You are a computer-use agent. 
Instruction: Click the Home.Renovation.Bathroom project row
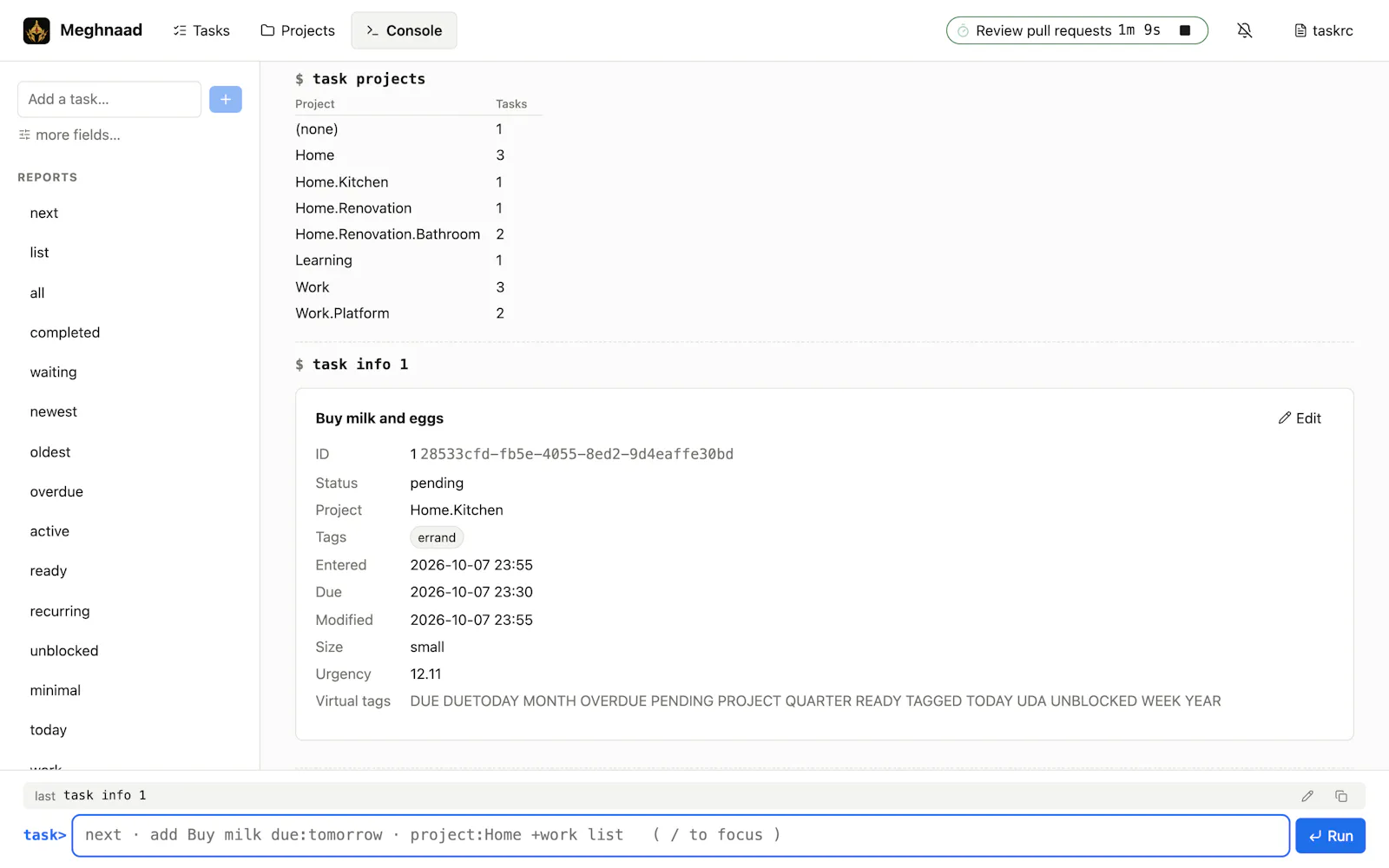[x=418, y=234]
